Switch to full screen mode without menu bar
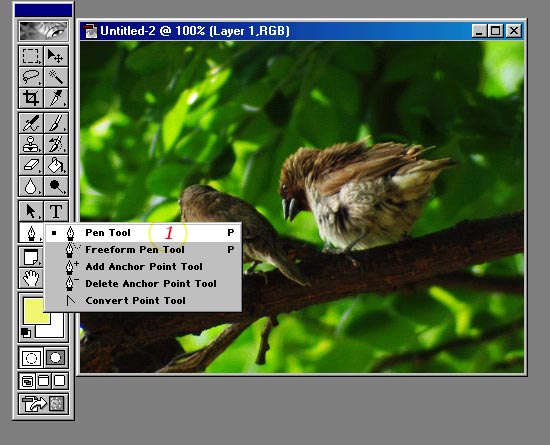 [60, 380]
